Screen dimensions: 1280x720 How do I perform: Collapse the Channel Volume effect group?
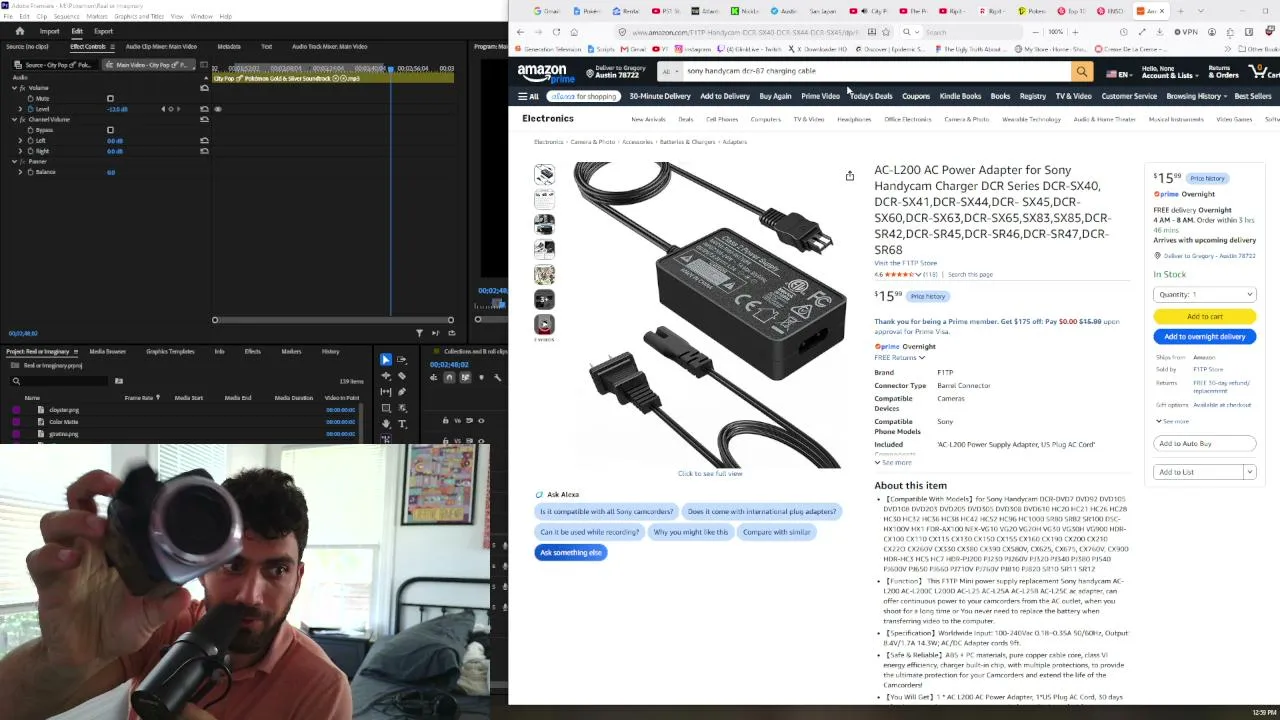point(14,120)
